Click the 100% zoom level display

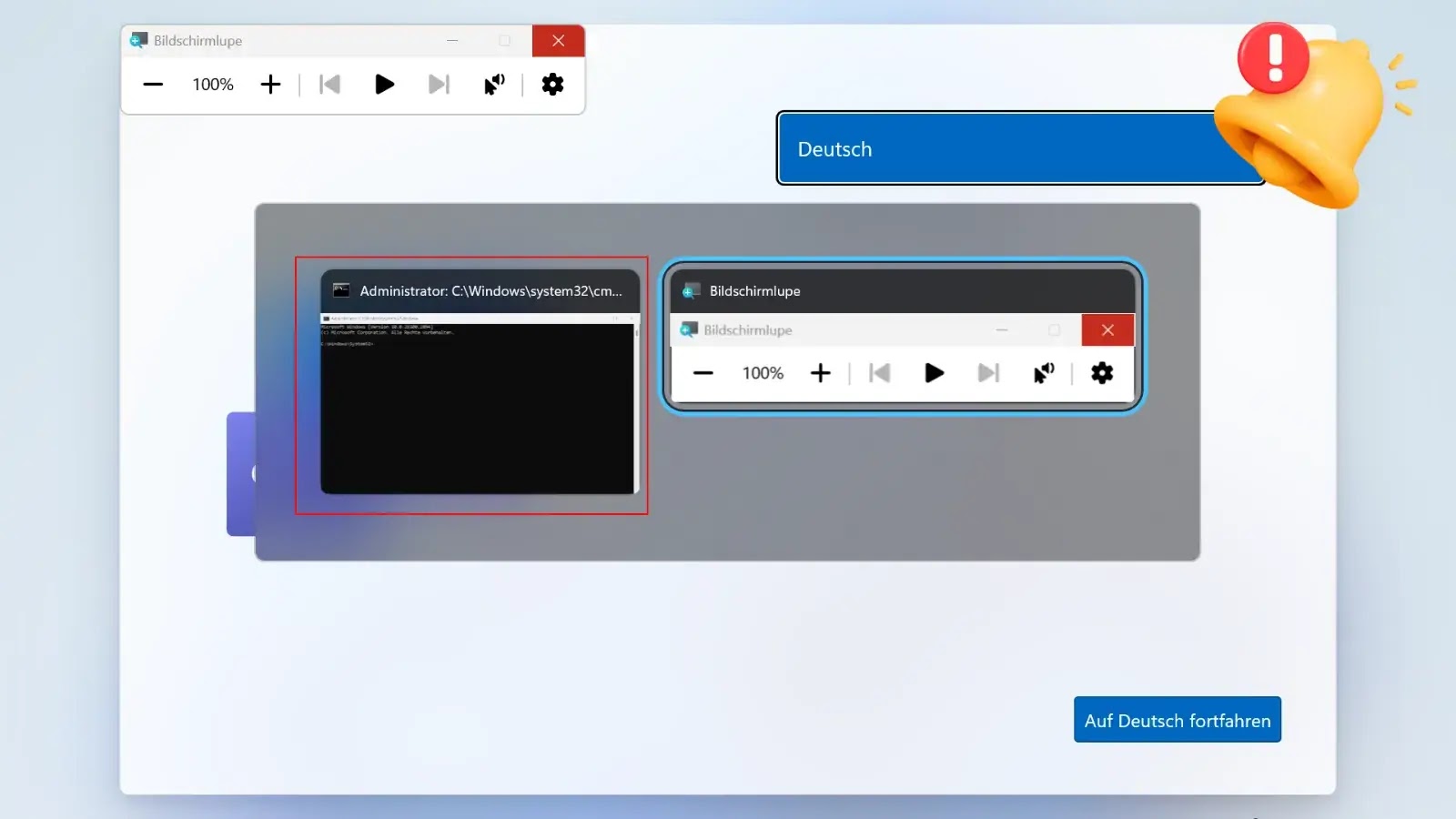click(x=211, y=84)
